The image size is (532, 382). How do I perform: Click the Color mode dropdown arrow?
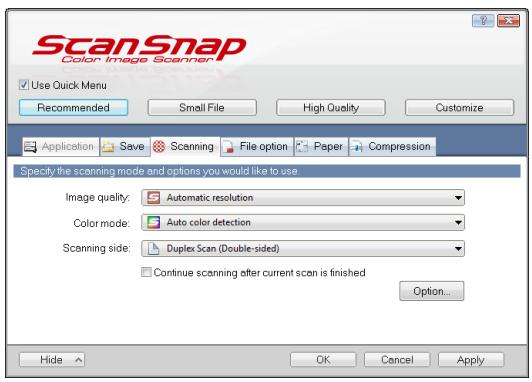pos(458,223)
